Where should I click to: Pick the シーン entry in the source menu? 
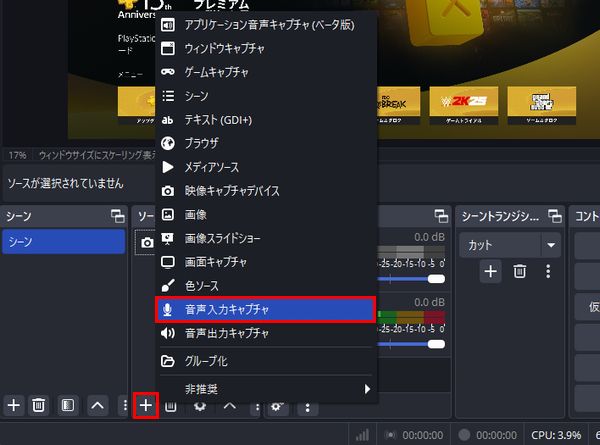coord(266,96)
